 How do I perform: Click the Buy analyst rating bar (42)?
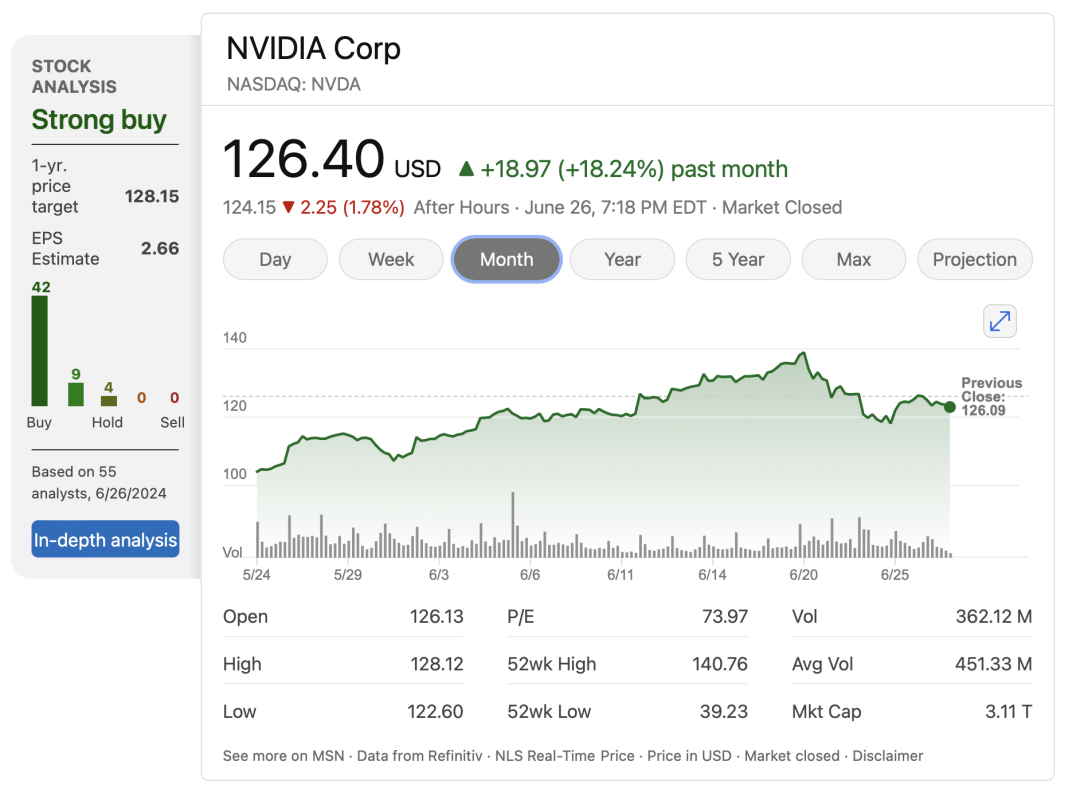(x=40, y=351)
